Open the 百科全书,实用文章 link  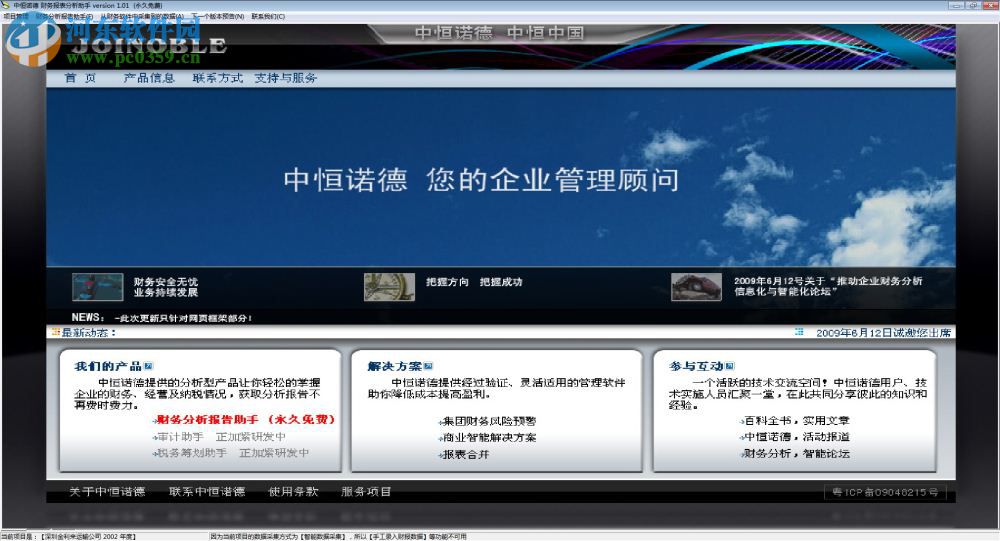795,420
